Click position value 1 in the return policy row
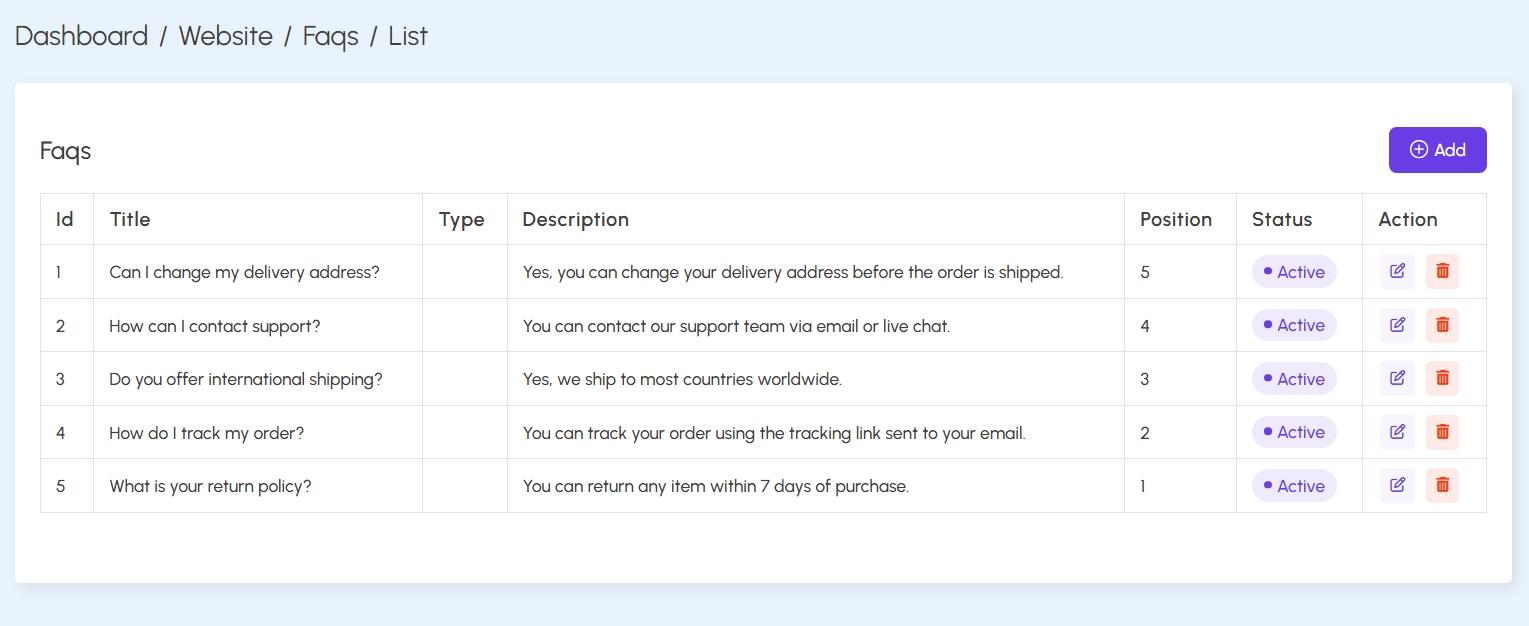 pyautogui.click(x=1143, y=486)
